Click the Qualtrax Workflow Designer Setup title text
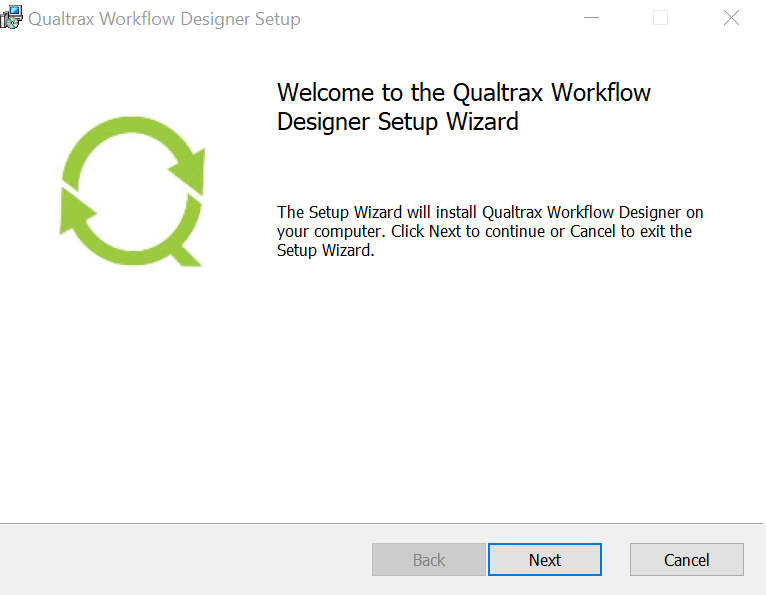The height and width of the screenshot is (595, 766). [x=164, y=19]
